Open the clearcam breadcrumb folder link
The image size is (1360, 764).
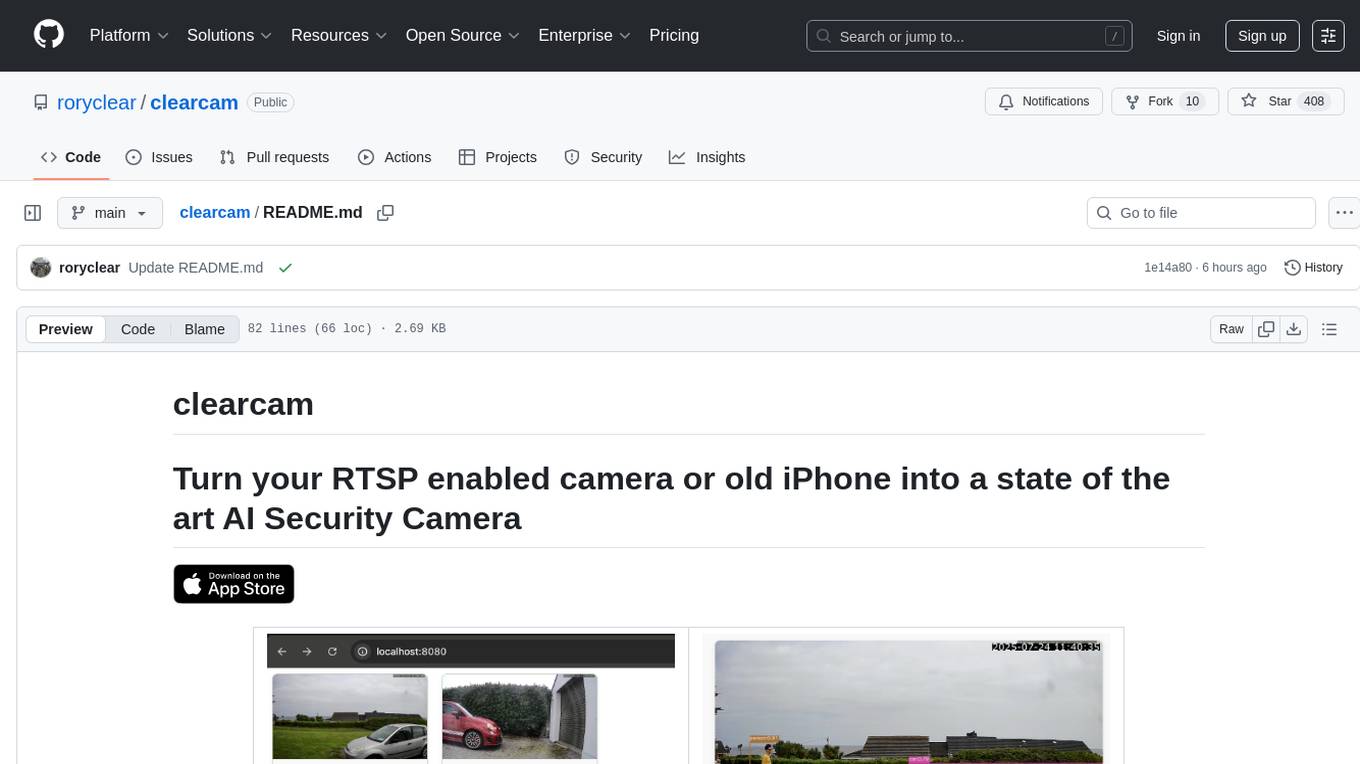point(215,213)
